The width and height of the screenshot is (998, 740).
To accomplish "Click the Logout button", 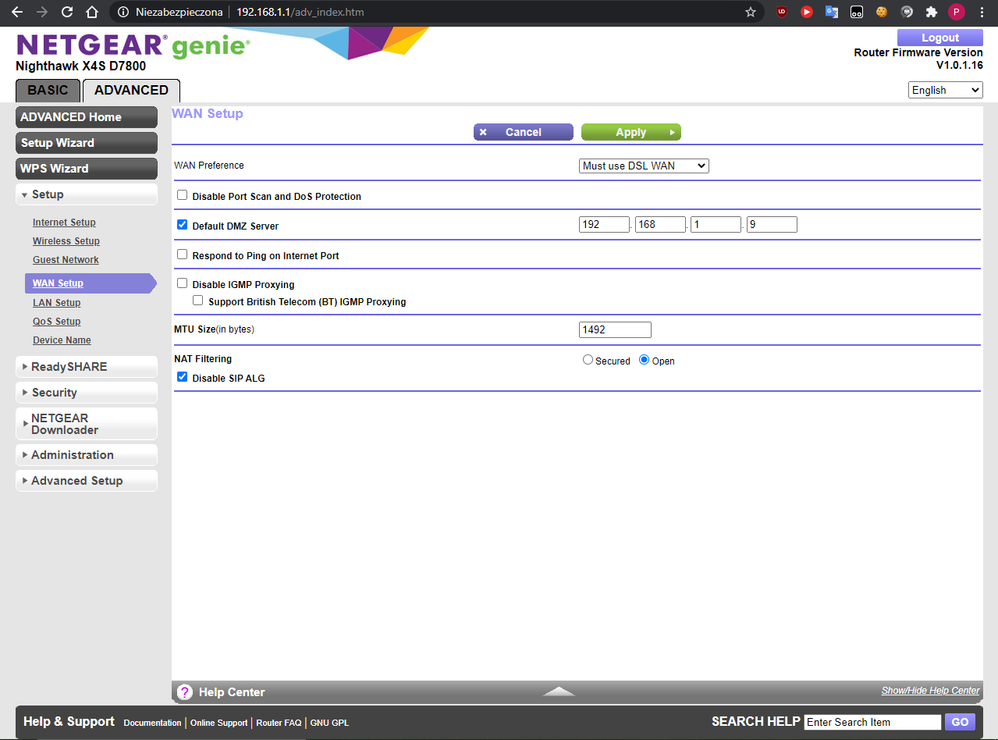I will pos(940,38).
